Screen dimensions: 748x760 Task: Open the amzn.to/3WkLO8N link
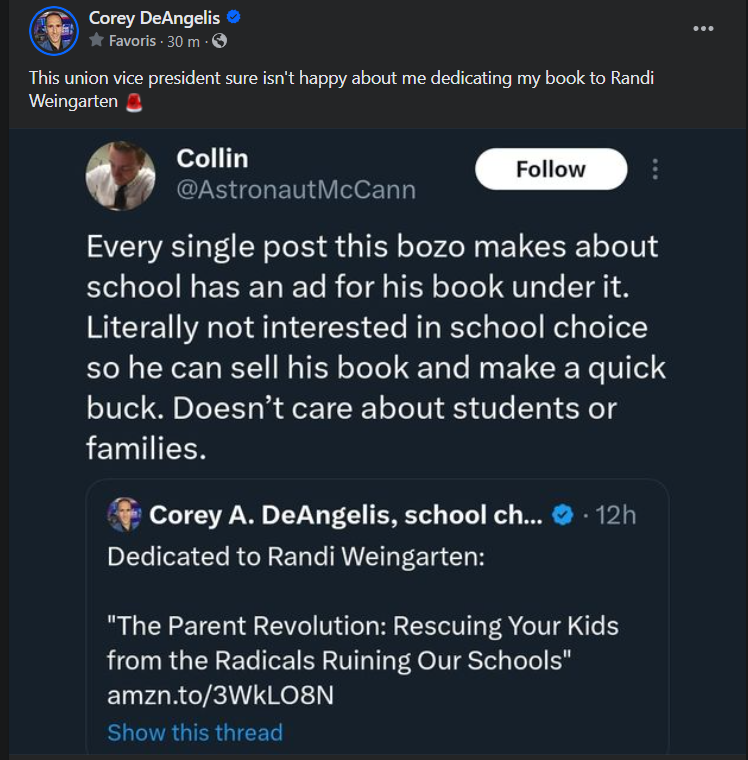[x=221, y=696]
